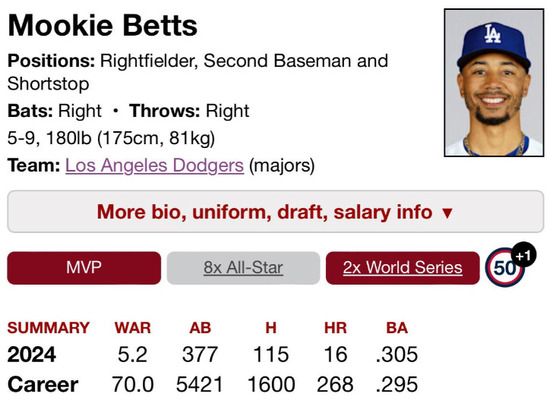Screen dimensions: 553x400
Task: Click the HR column header
Action: coord(335,328)
